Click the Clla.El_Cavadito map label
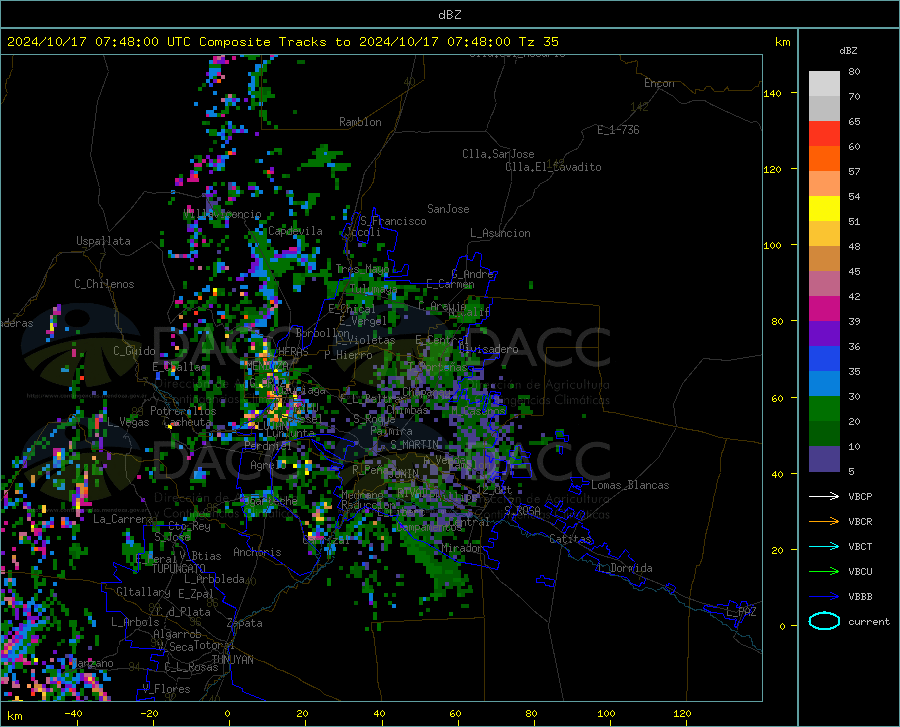This screenshot has height=727, width=900. tap(553, 167)
